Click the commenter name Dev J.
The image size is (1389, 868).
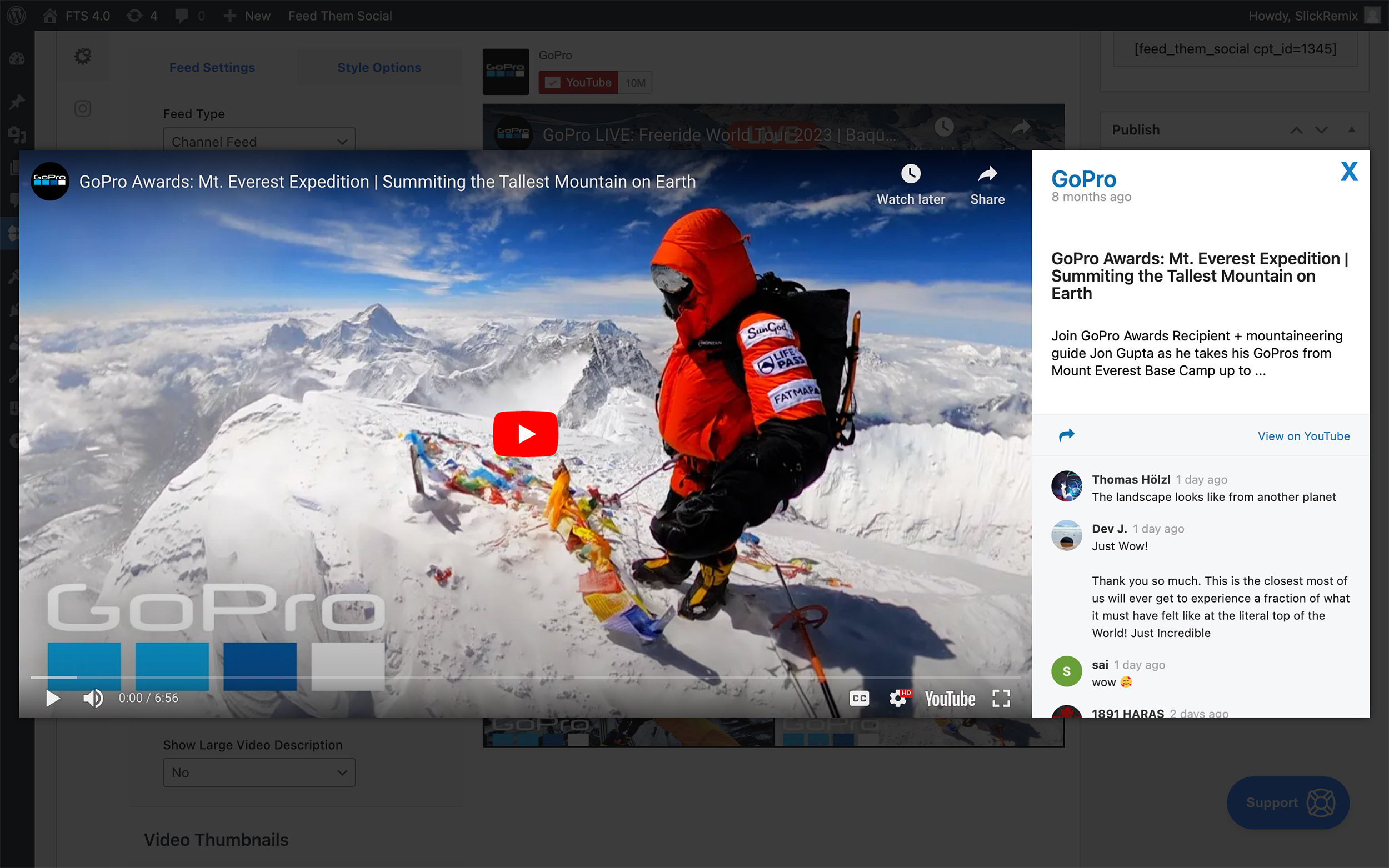[1110, 529]
